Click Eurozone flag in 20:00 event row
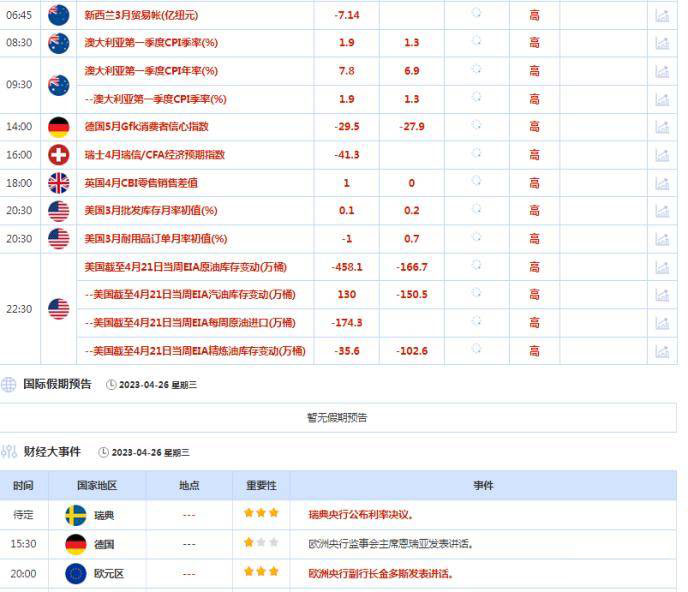 (76, 574)
